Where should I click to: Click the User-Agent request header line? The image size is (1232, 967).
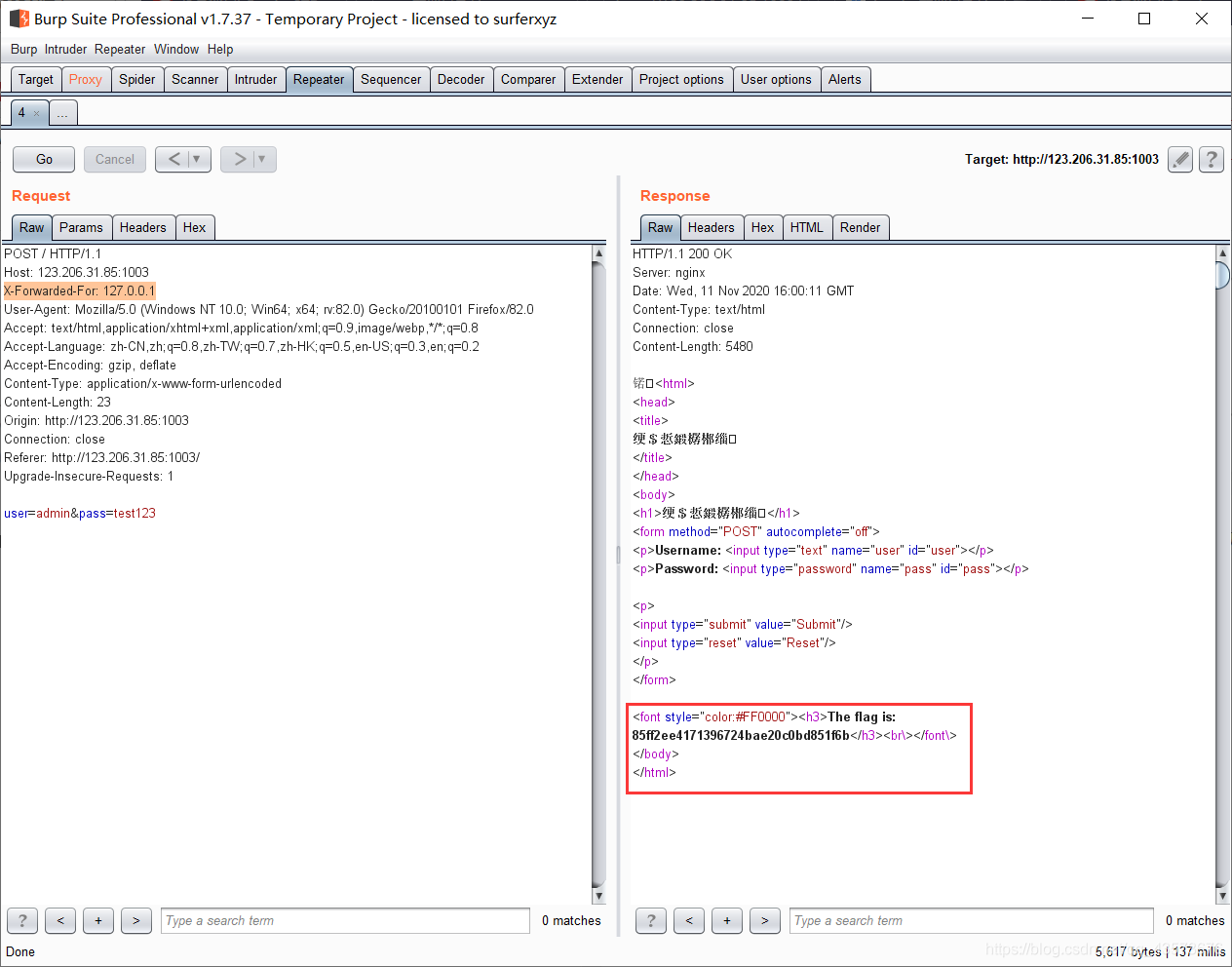coord(269,309)
